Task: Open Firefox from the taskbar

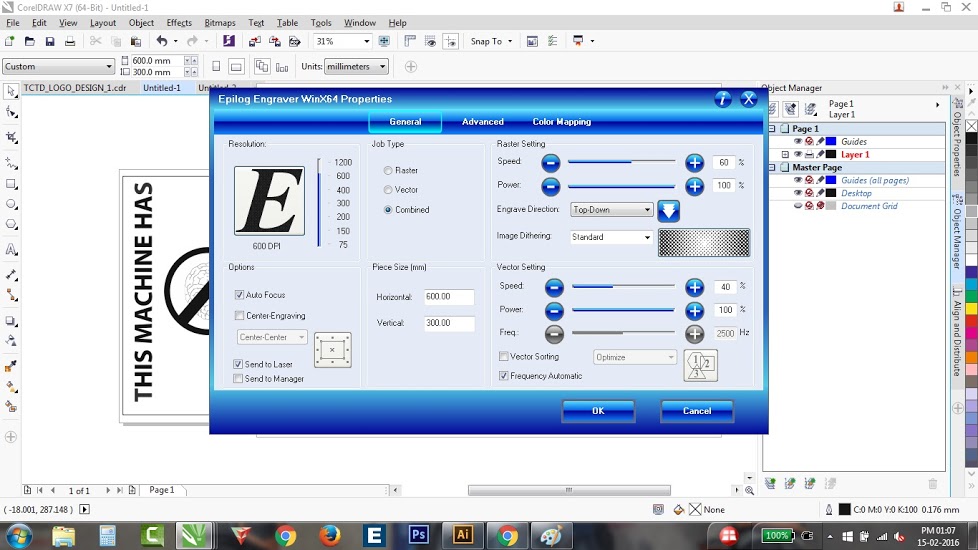Action: (329, 535)
